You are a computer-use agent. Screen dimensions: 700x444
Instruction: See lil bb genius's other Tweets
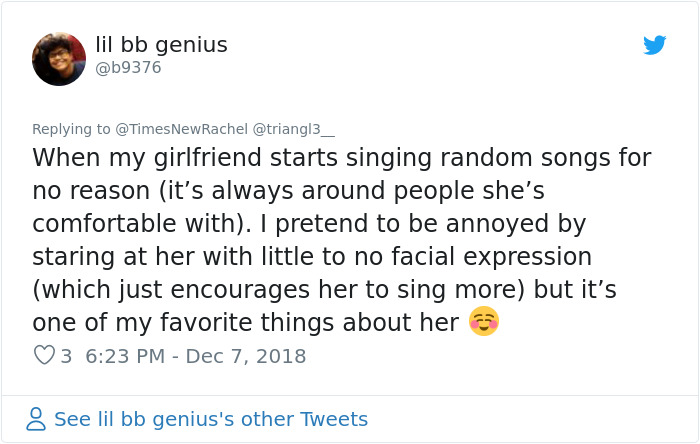210,419
